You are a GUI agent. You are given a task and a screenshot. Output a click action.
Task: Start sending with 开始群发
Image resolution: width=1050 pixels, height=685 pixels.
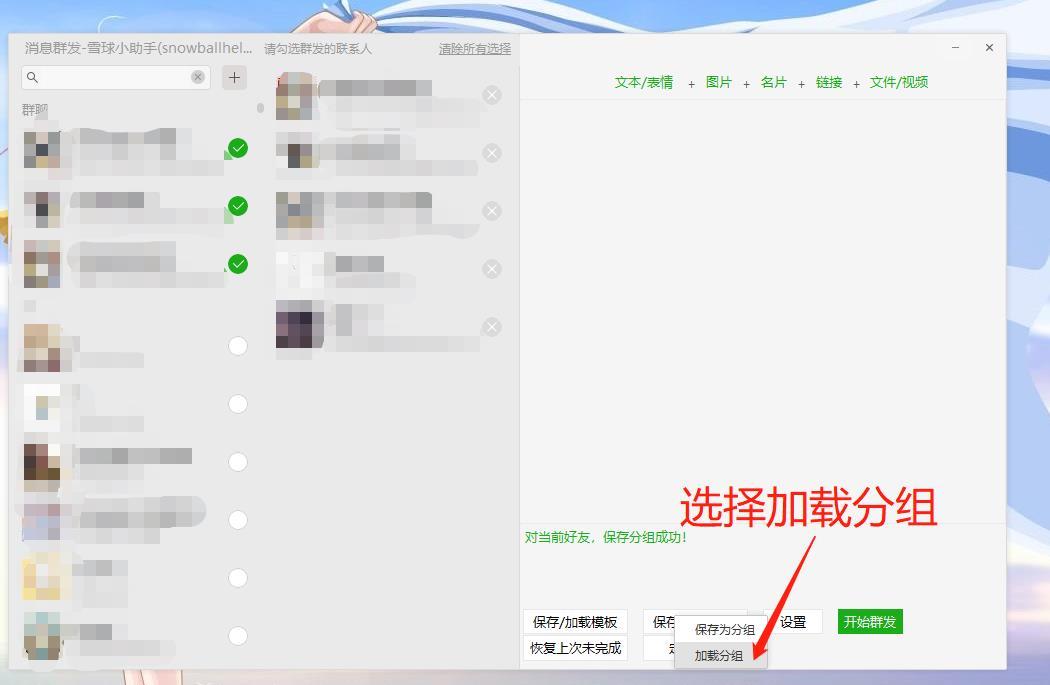tap(870, 622)
